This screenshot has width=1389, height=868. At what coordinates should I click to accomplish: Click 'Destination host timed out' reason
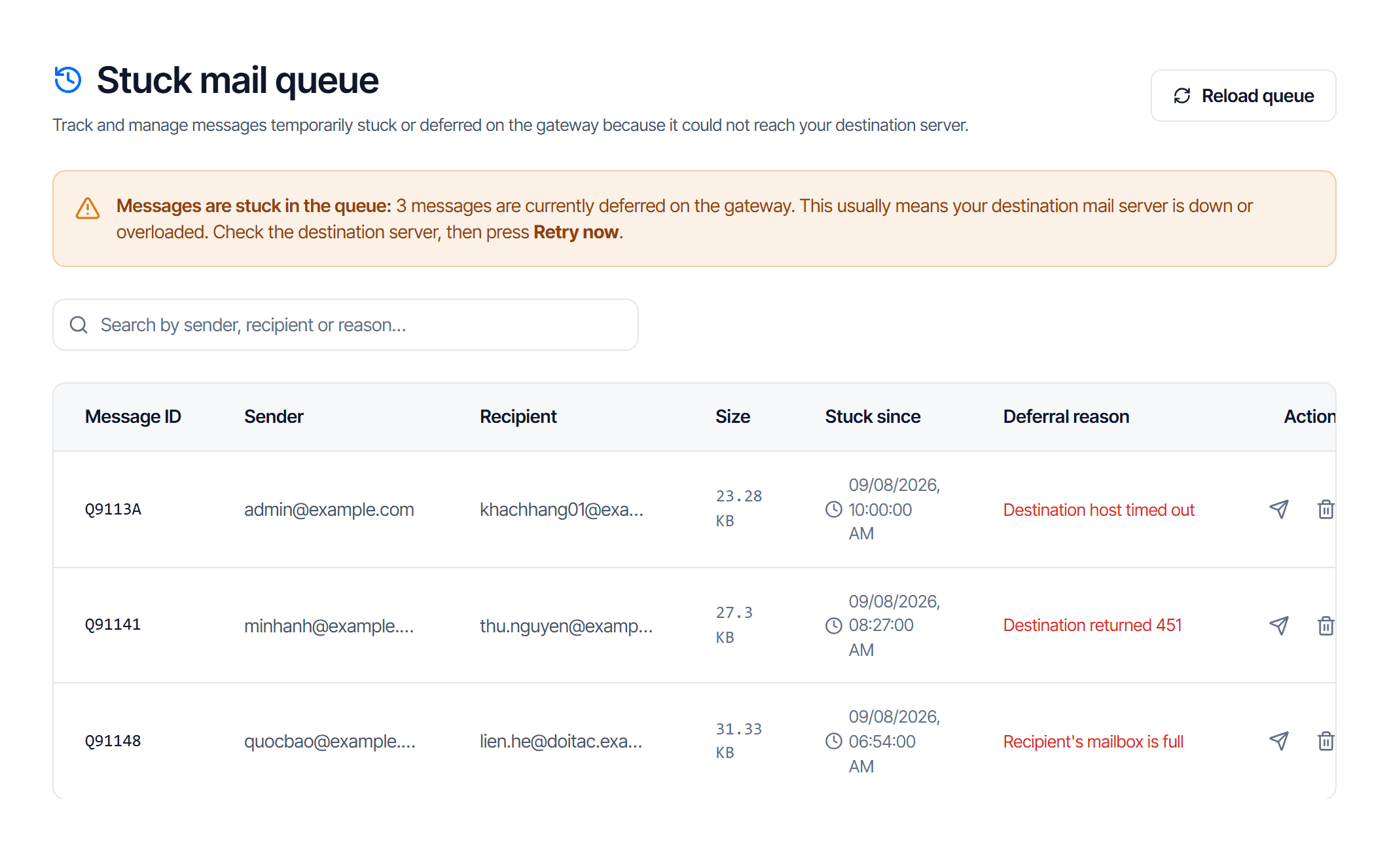click(1098, 509)
